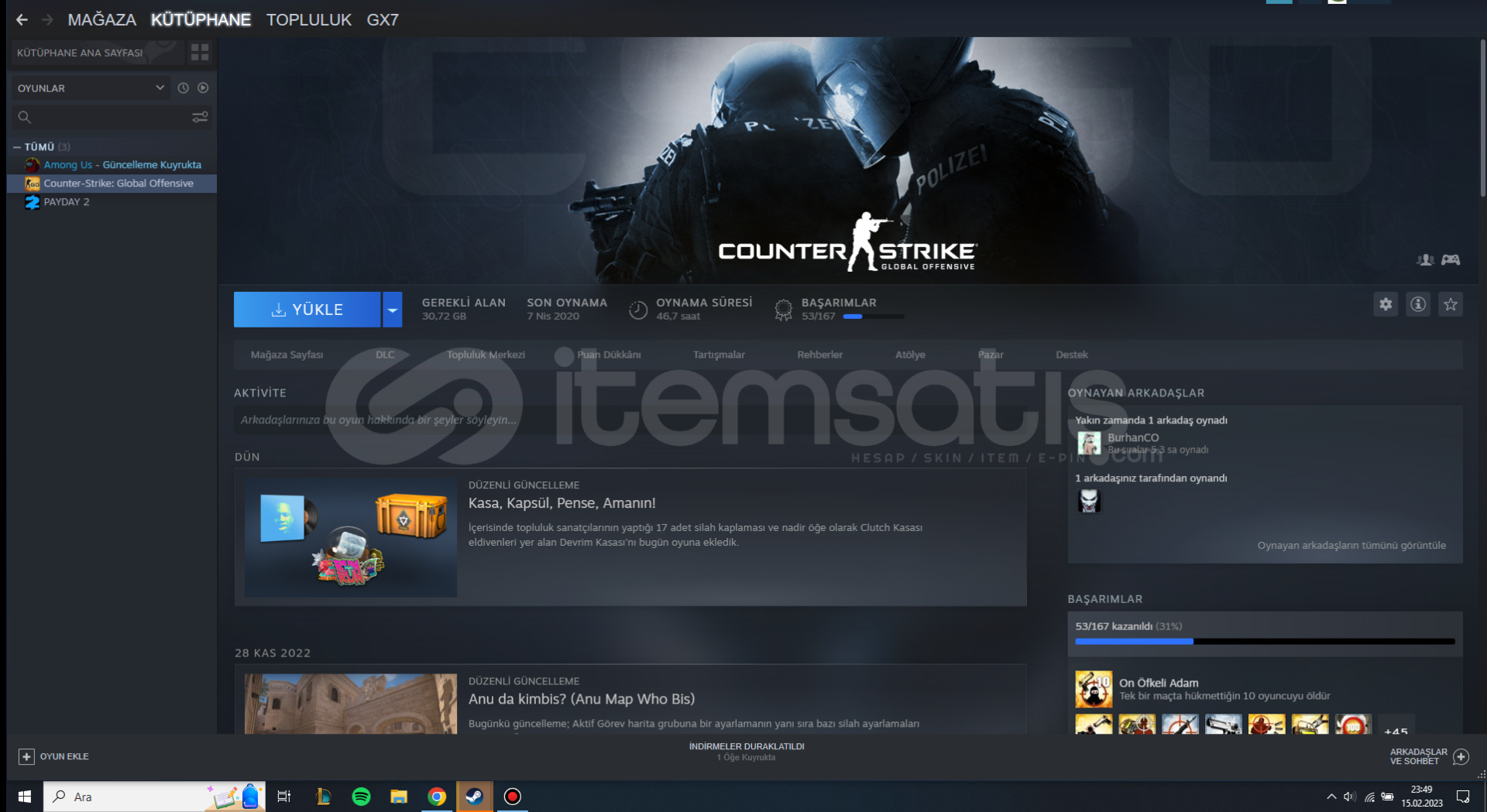This screenshot has width=1487, height=812.
Task: Open the Anu Map update thumbnail
Action: pos(351,704)
